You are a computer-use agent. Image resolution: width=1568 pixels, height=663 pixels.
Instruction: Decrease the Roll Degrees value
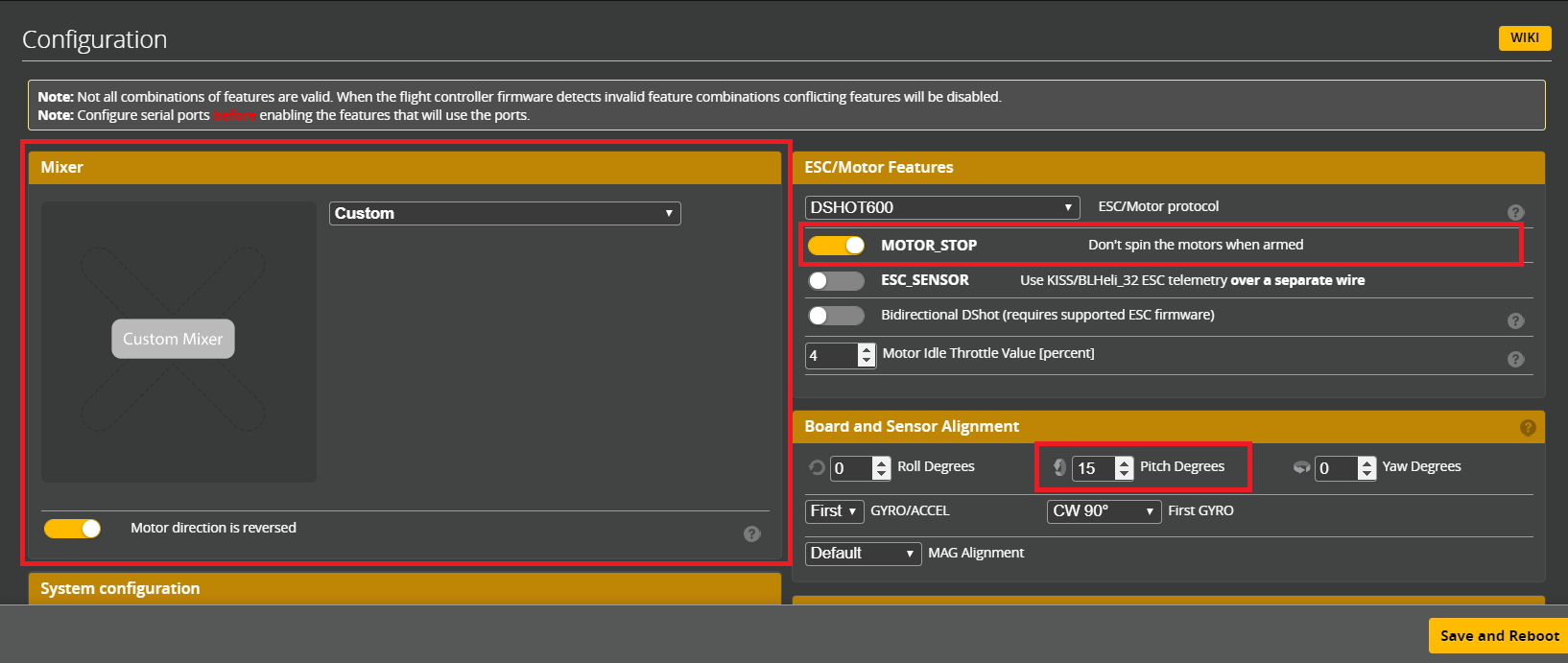pos(882,474)
